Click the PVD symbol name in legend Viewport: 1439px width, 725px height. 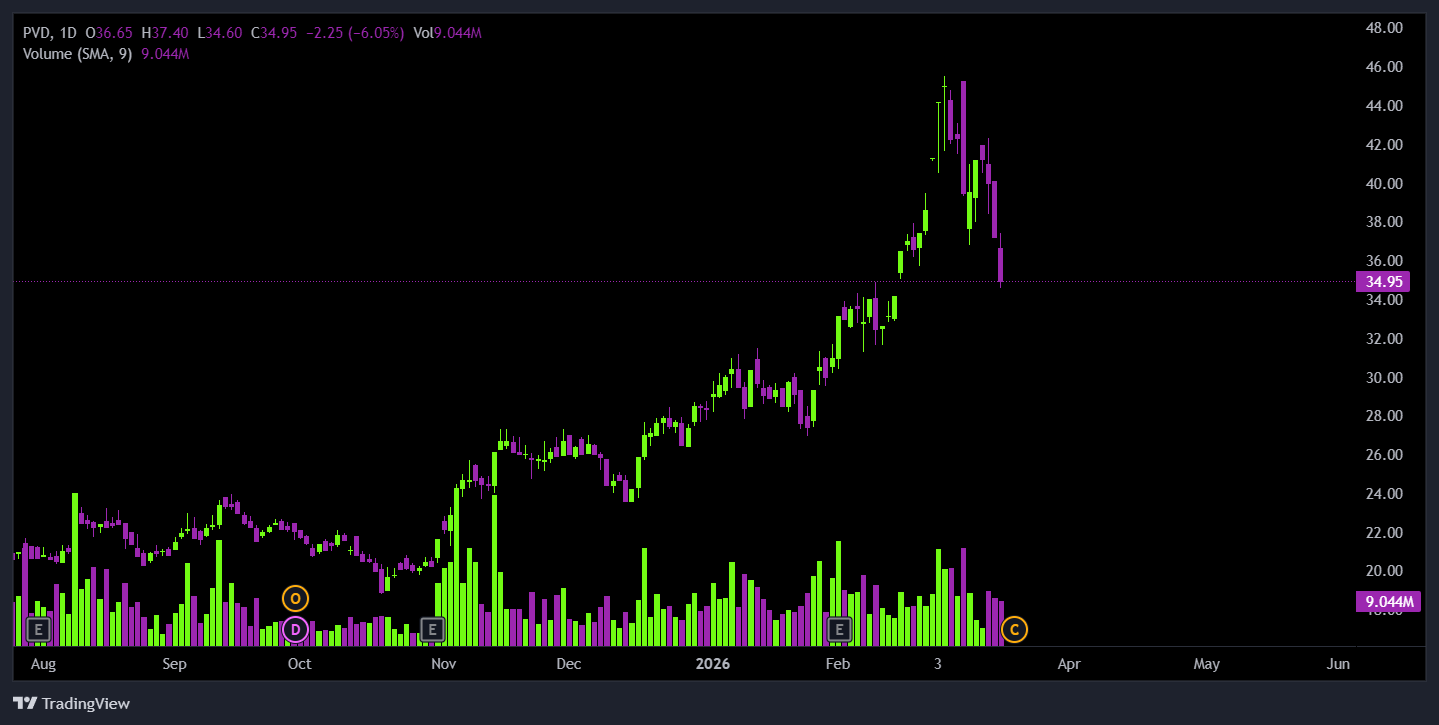click(x=37, y=33)
